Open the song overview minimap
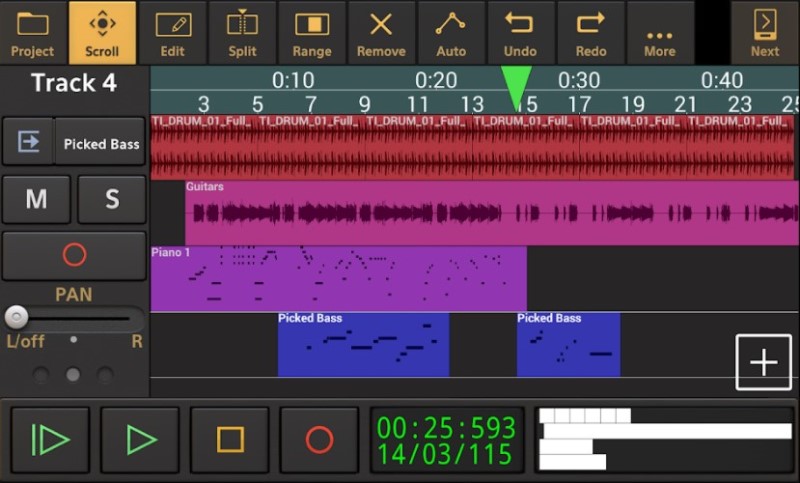The height and width of the screenshot is (483, 800). pos(665,440)
